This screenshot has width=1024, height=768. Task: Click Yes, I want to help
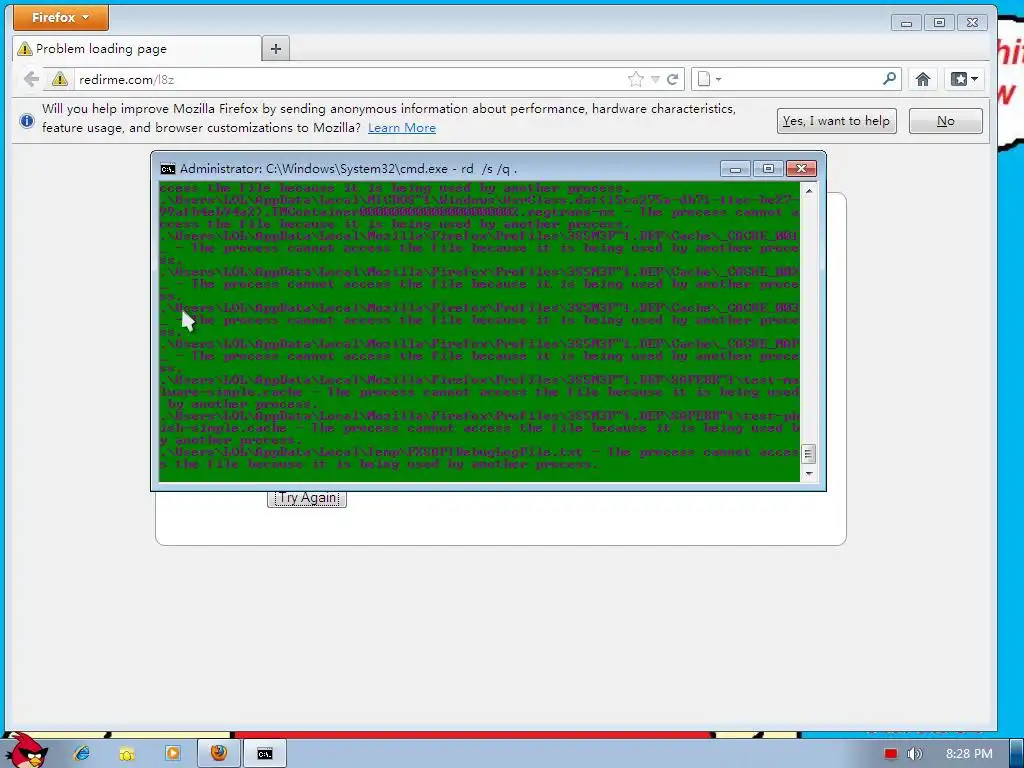836,121
